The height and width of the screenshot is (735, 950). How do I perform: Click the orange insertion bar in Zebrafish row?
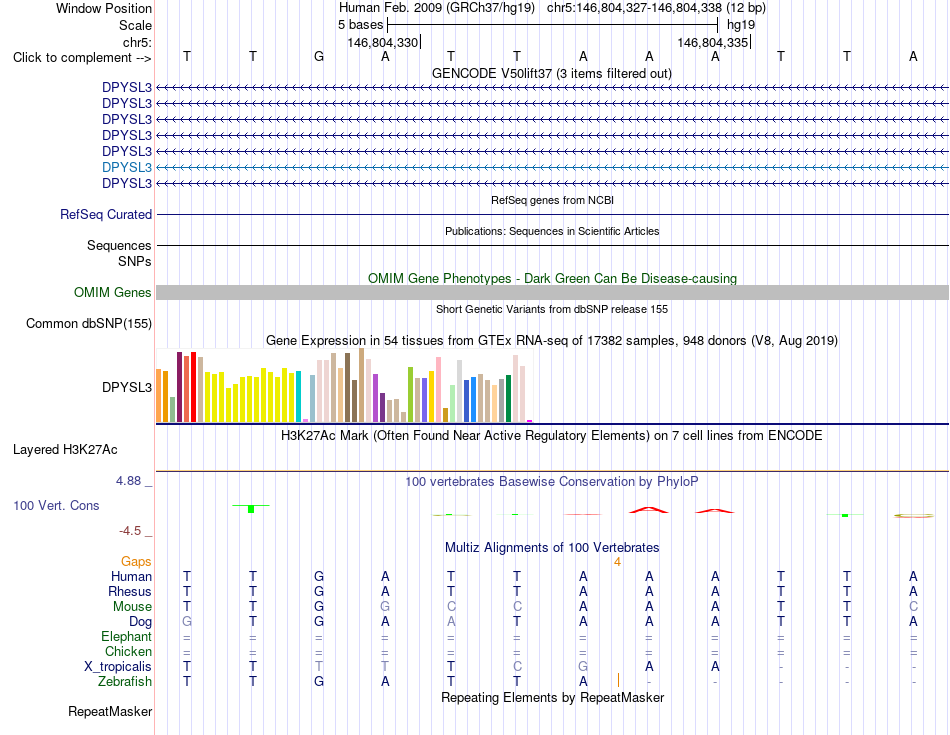[618, 680]
